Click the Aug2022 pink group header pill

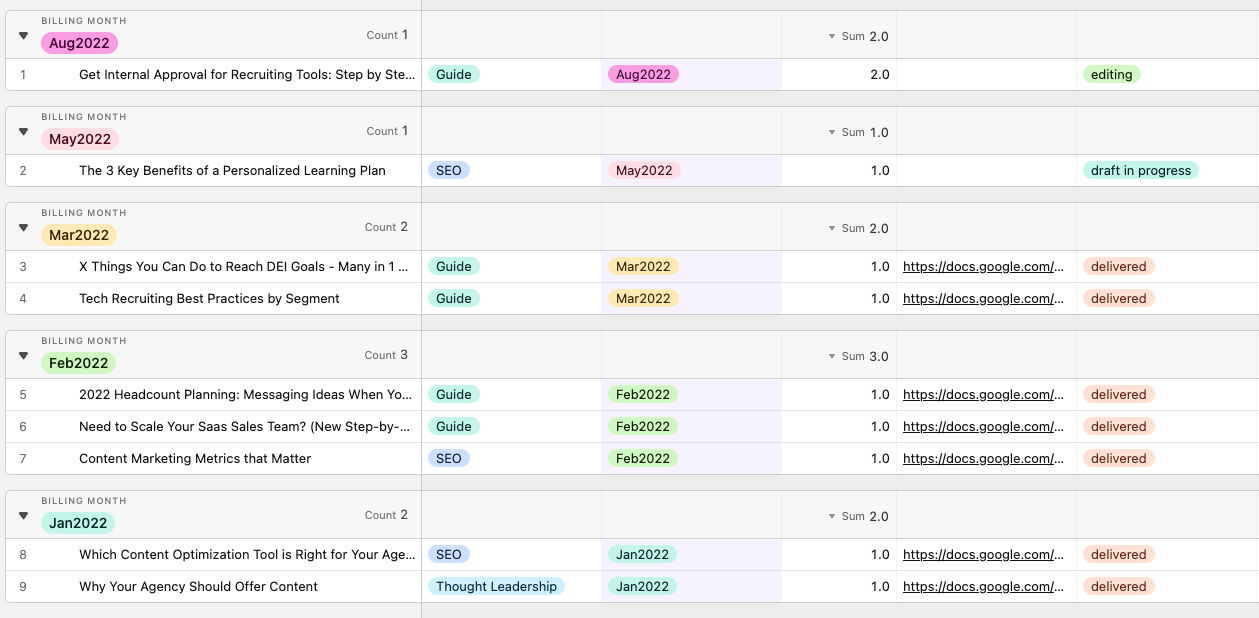[x=80, y=43]
